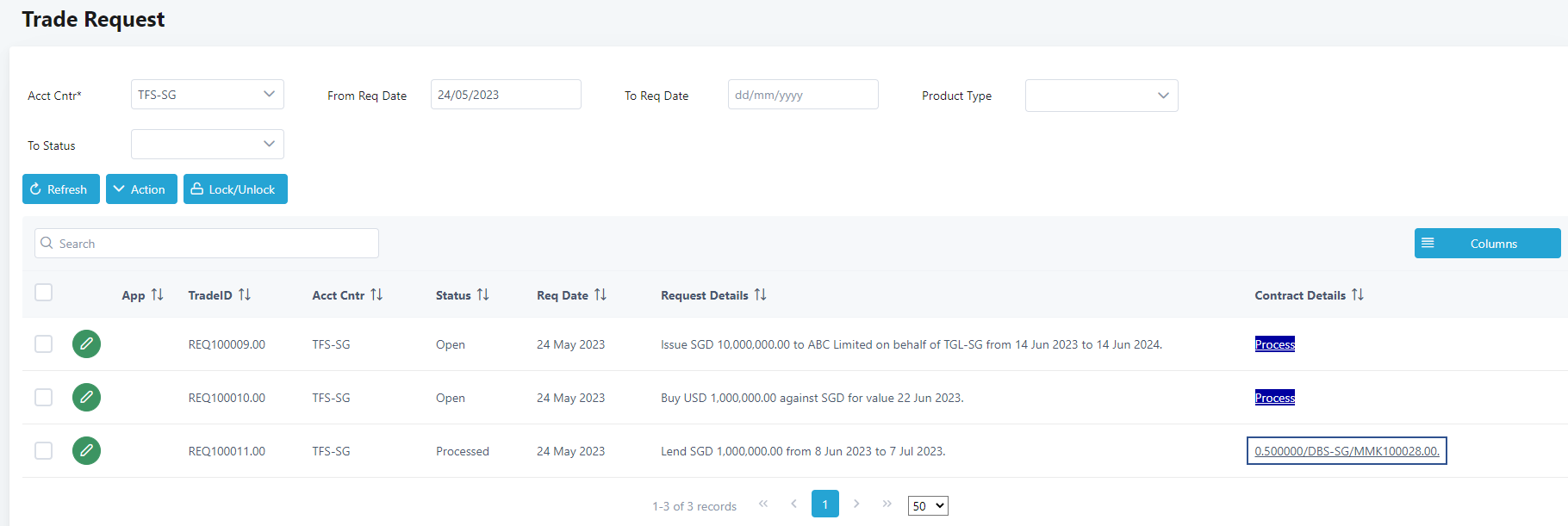Sort table by Status column
The width and height of the screenshot is (1568, 526).
coord(482,295)
